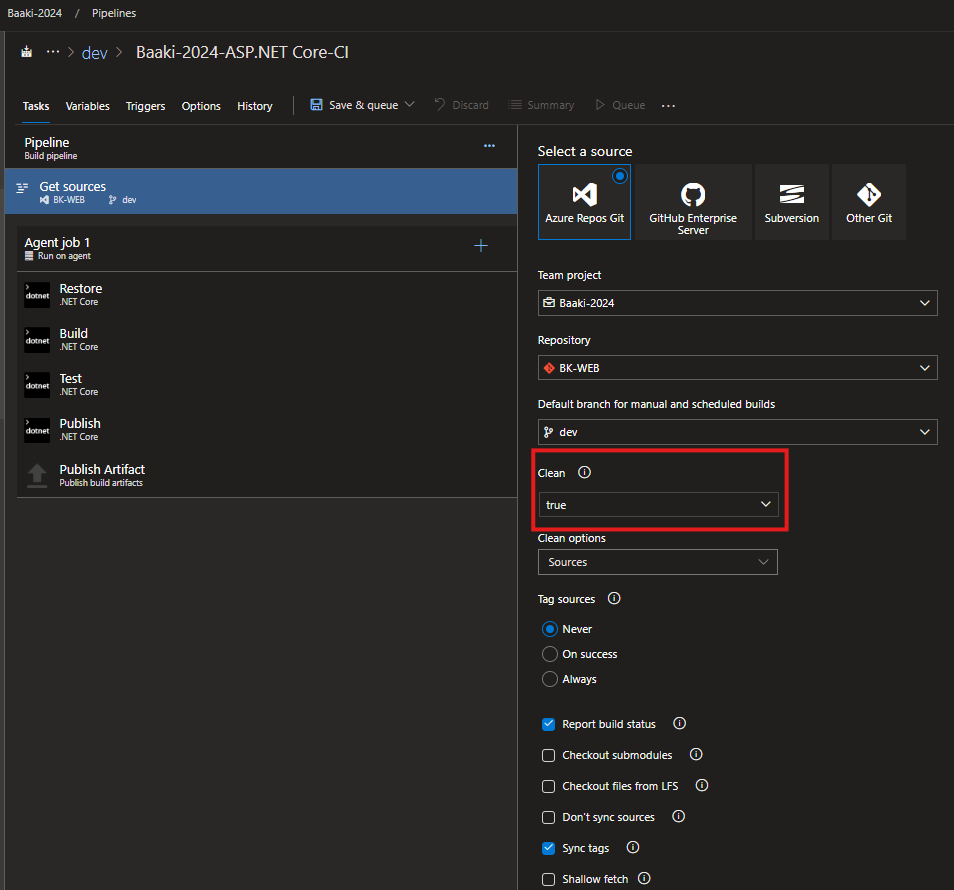
Task: Open the Team project dropdown
Action: (x=737, y=303)
